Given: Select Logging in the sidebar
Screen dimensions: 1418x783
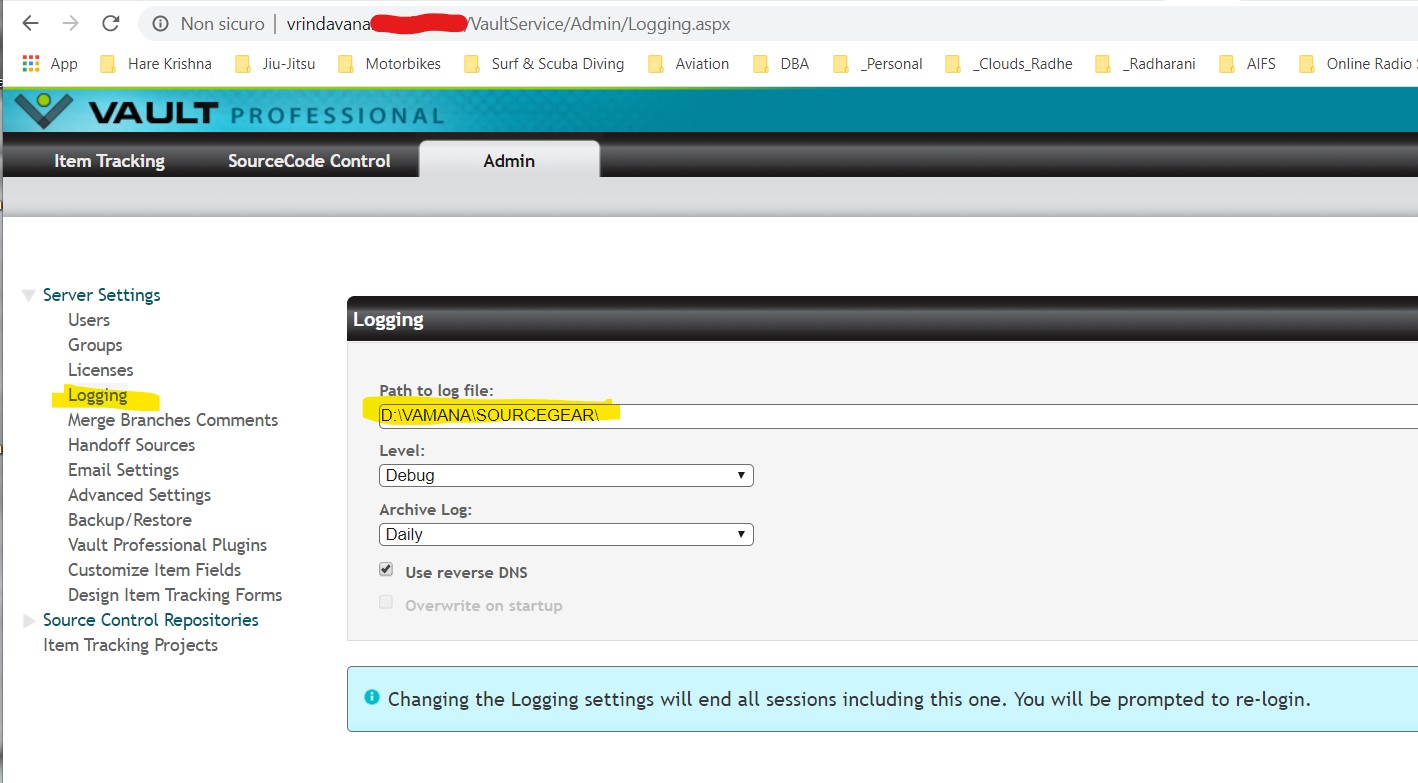Looking at the screenshot, I should [97, 395].
